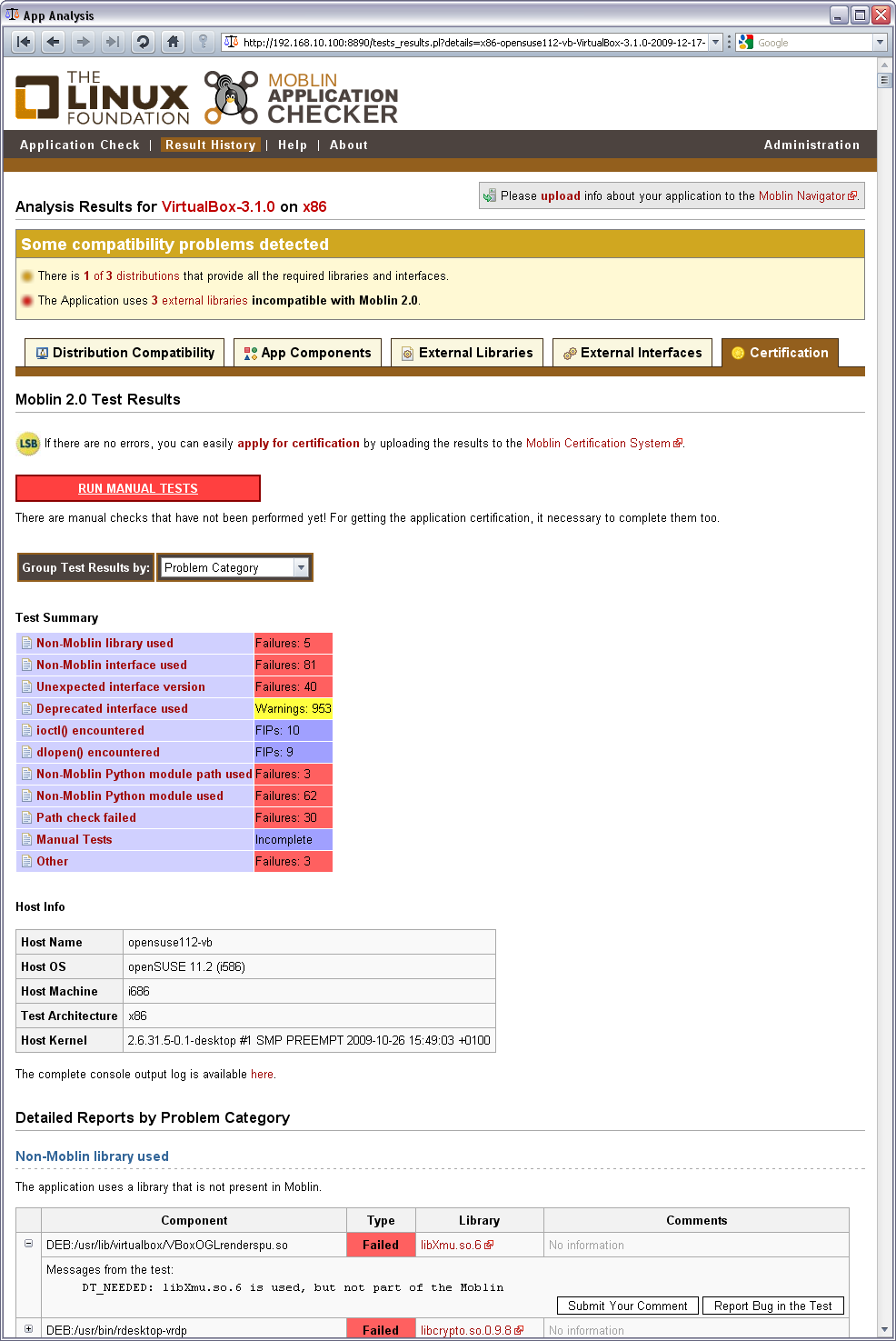This screenshot has width=896, height=1341.
Task: Click the document icon beside Non-Moblin library used
Action: click(26, 643)
